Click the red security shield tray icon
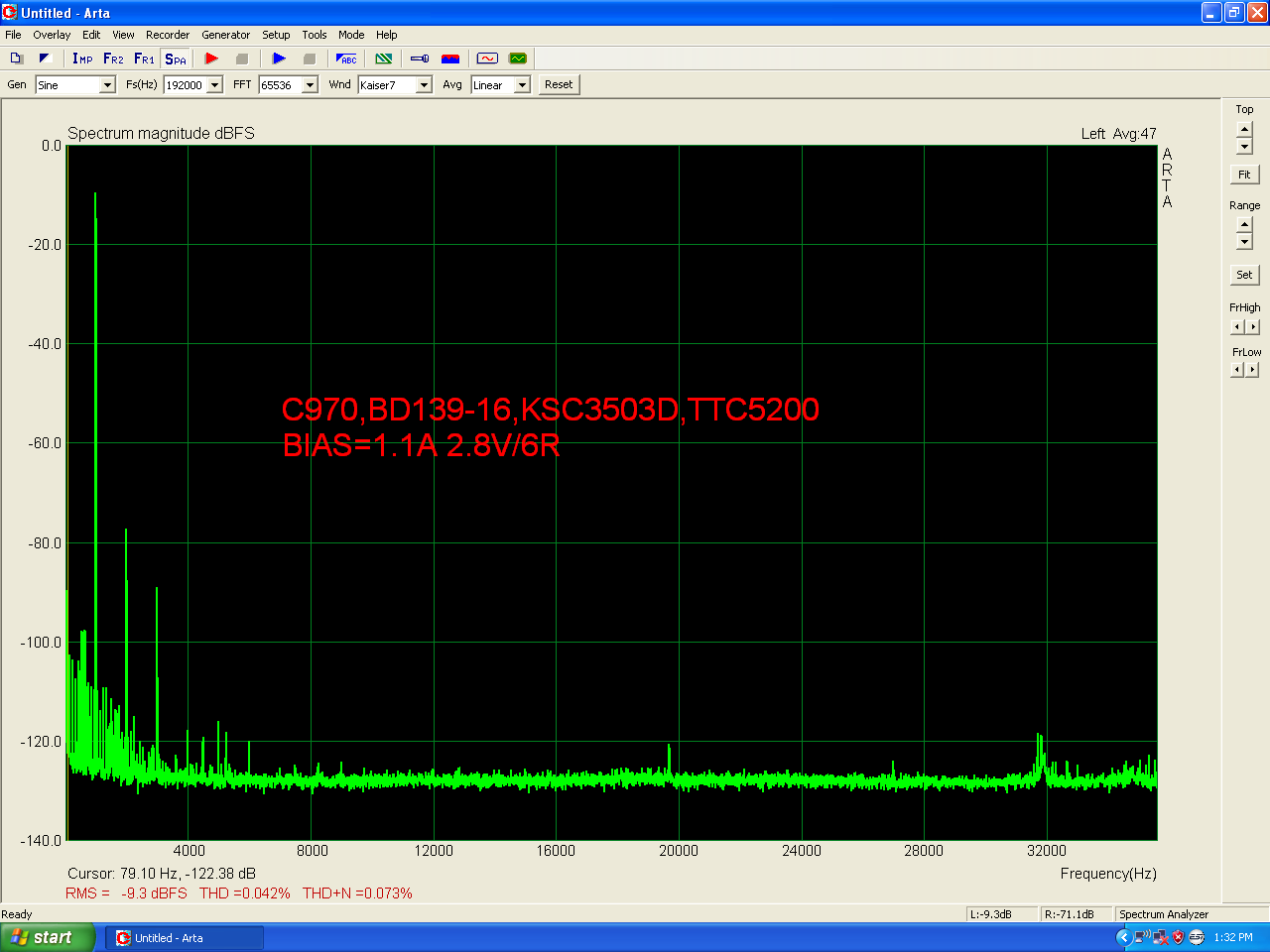This screenshot has height=952, width=1270. [x=1178, y=937]
